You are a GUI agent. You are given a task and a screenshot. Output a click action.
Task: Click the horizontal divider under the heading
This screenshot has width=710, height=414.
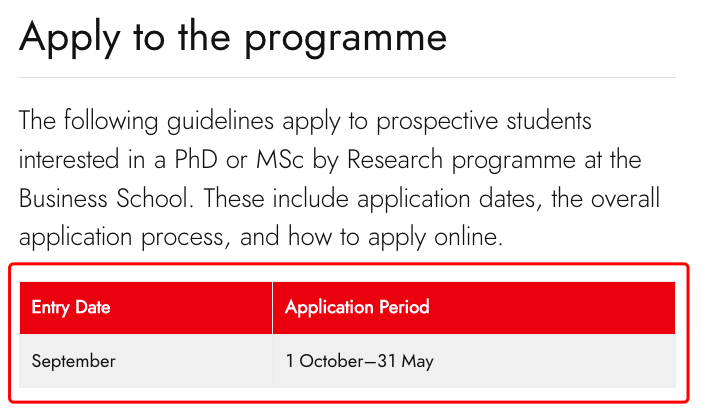347,77
